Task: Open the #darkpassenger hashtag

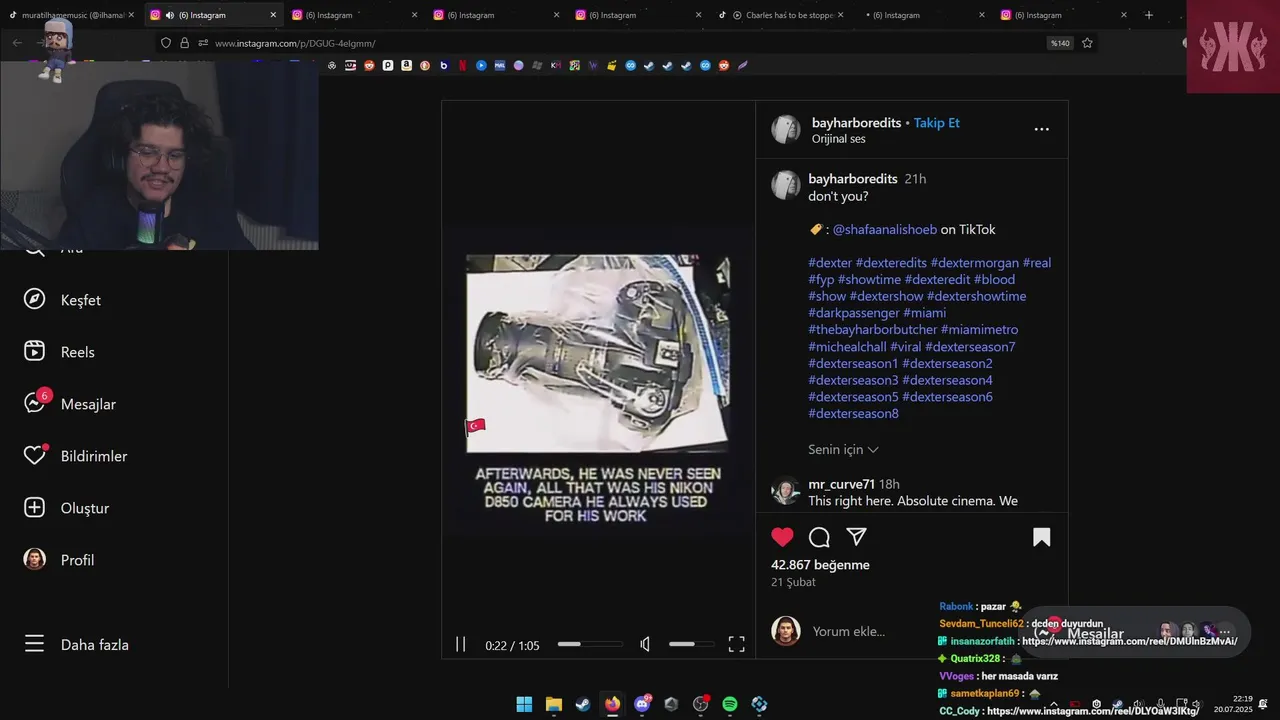Action: click(853, 313)
